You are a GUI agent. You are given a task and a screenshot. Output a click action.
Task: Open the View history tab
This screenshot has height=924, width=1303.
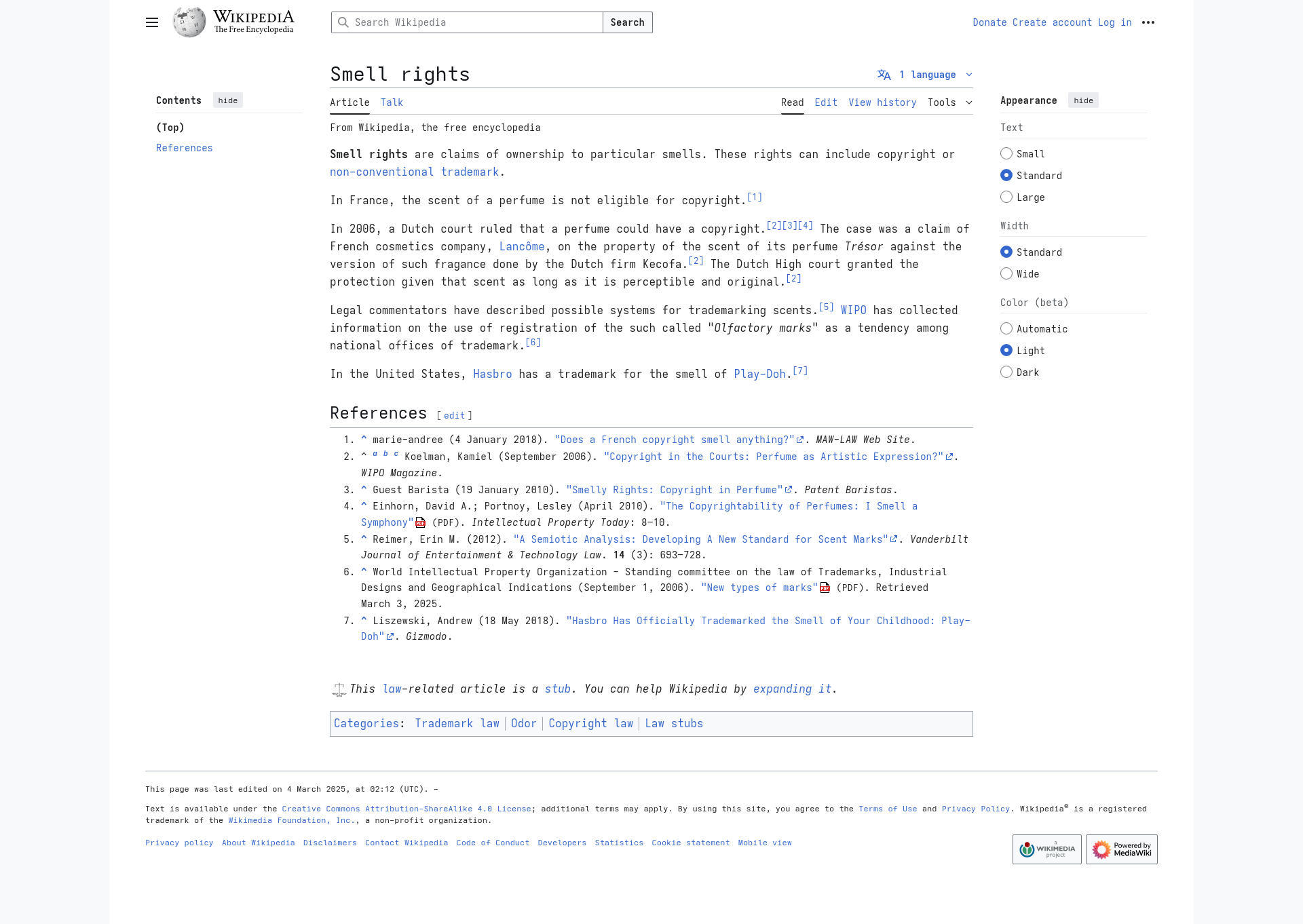coord(882,102)
